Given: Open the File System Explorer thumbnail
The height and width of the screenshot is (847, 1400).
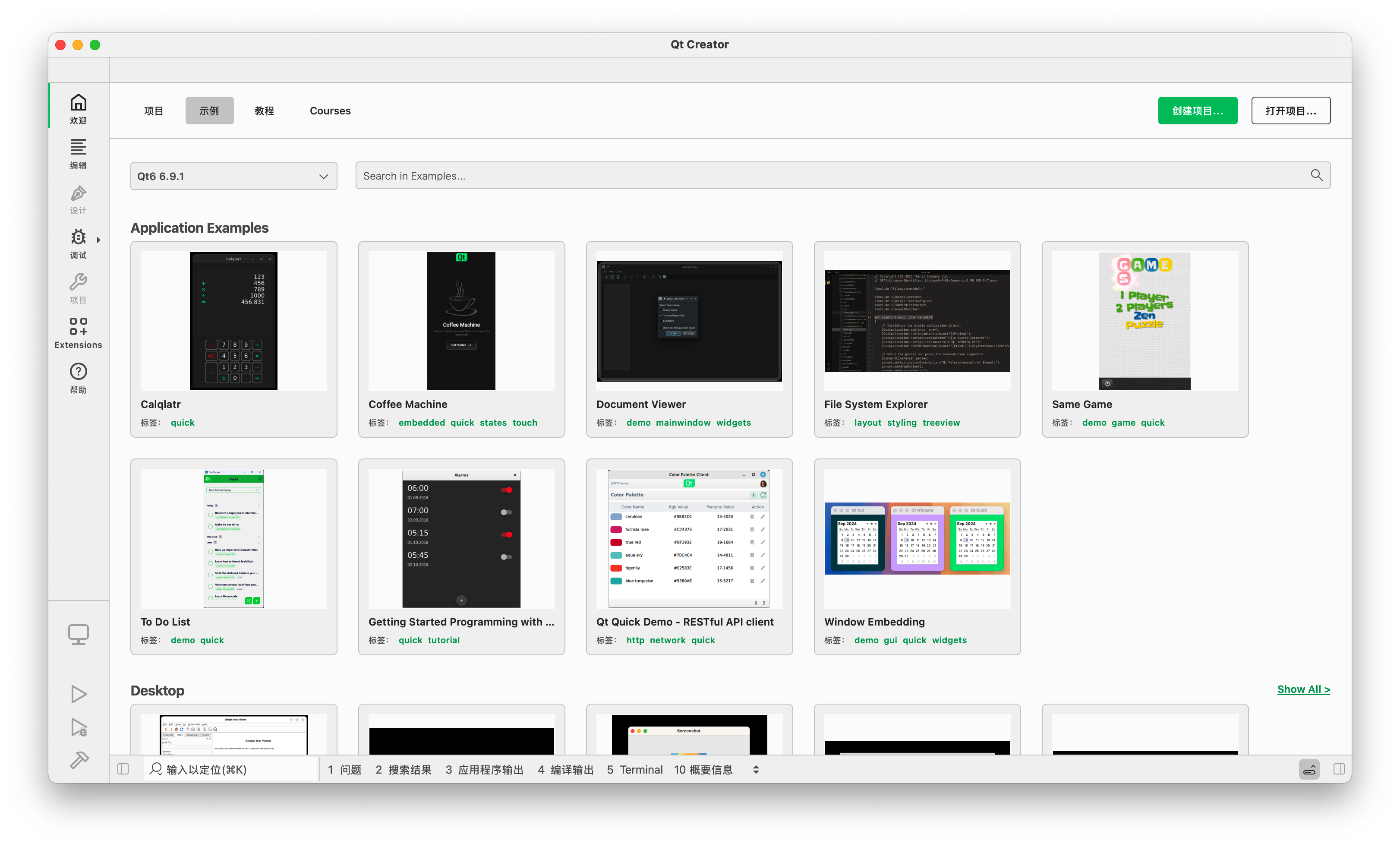Looking at the screenshot, I should 917,321.
